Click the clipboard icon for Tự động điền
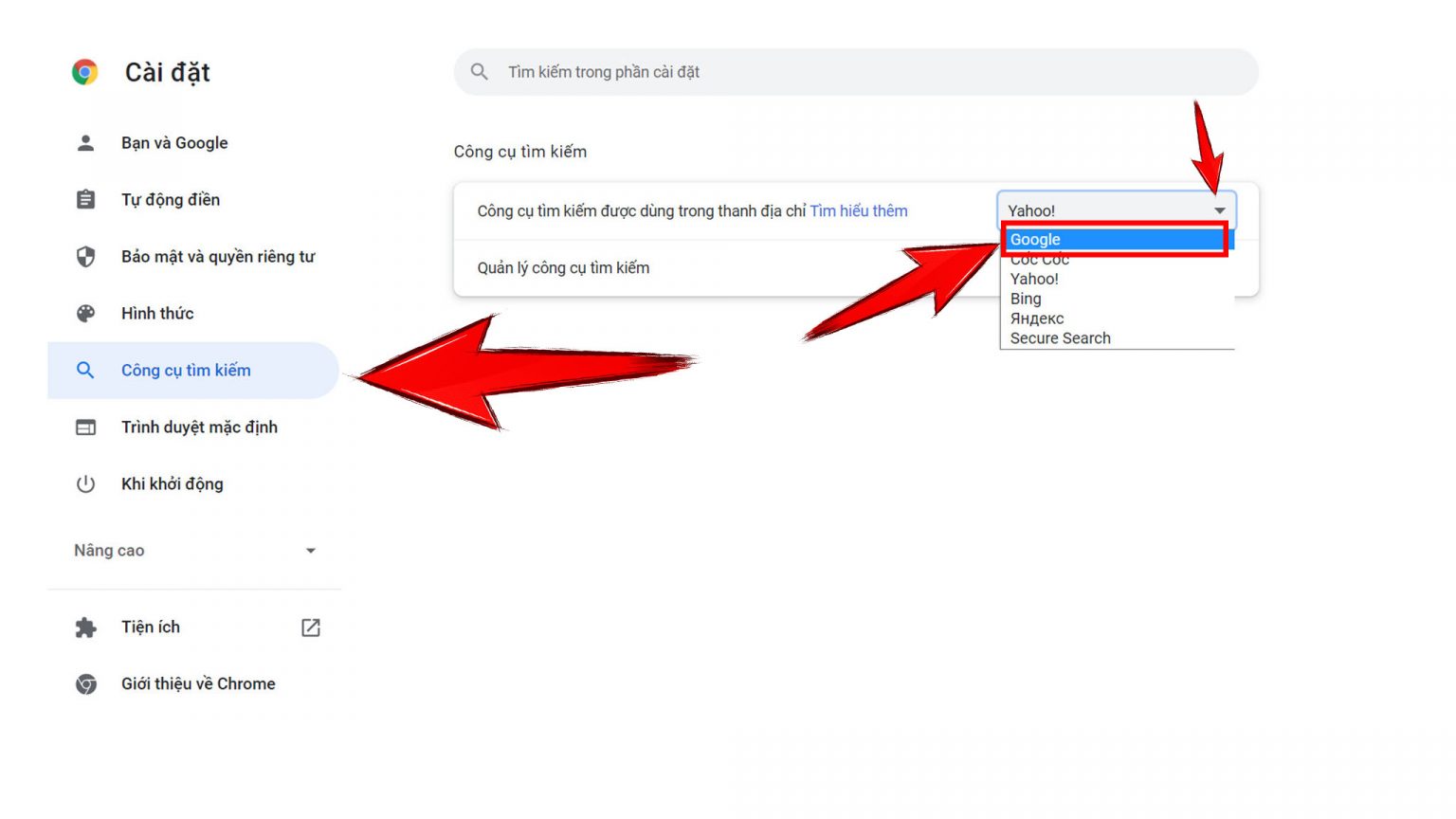 point(85,200)
